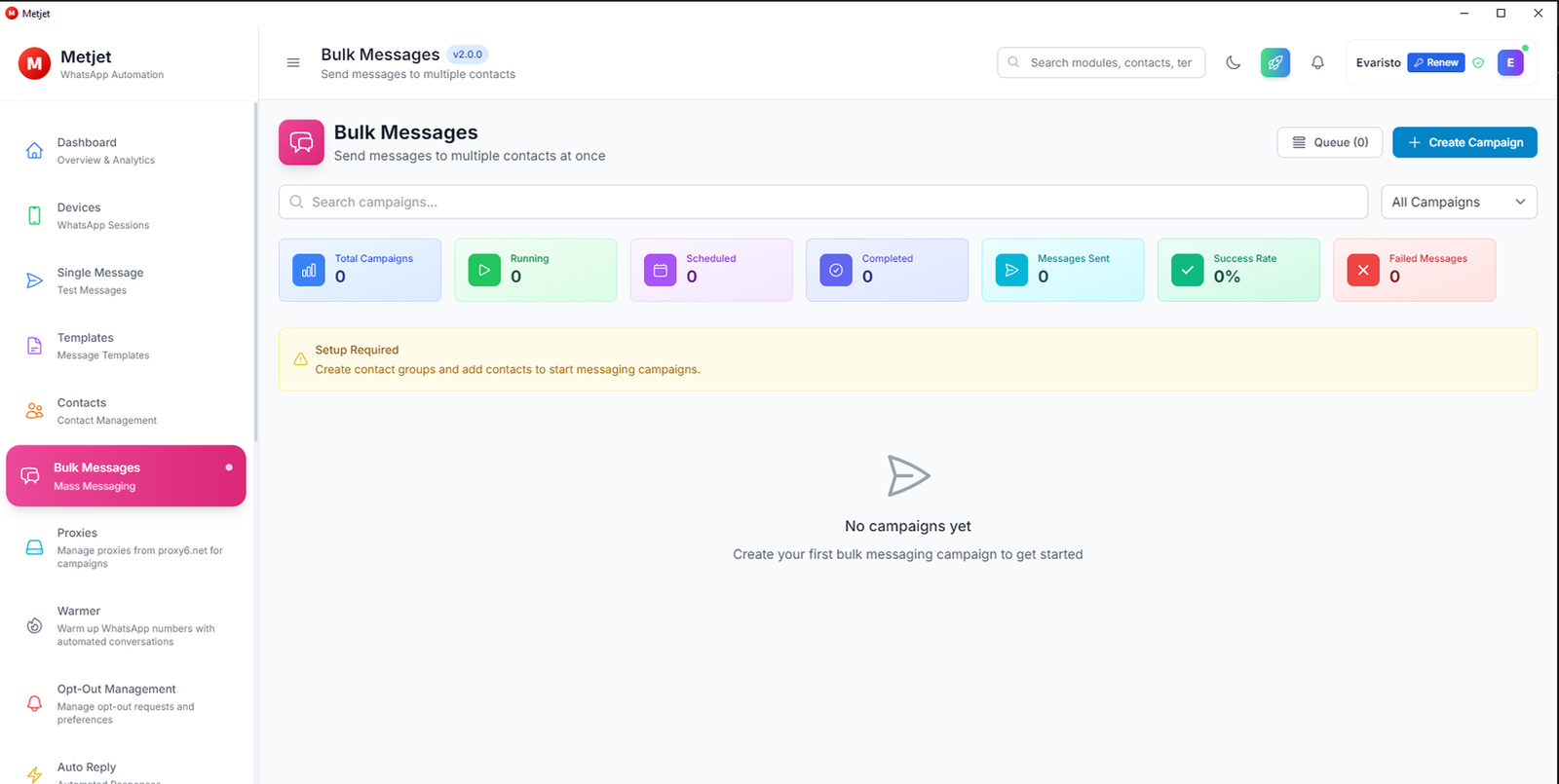This screenshot has height=784, width=1559.
Task: Click the Renew button
Action: pos(1436,62)
